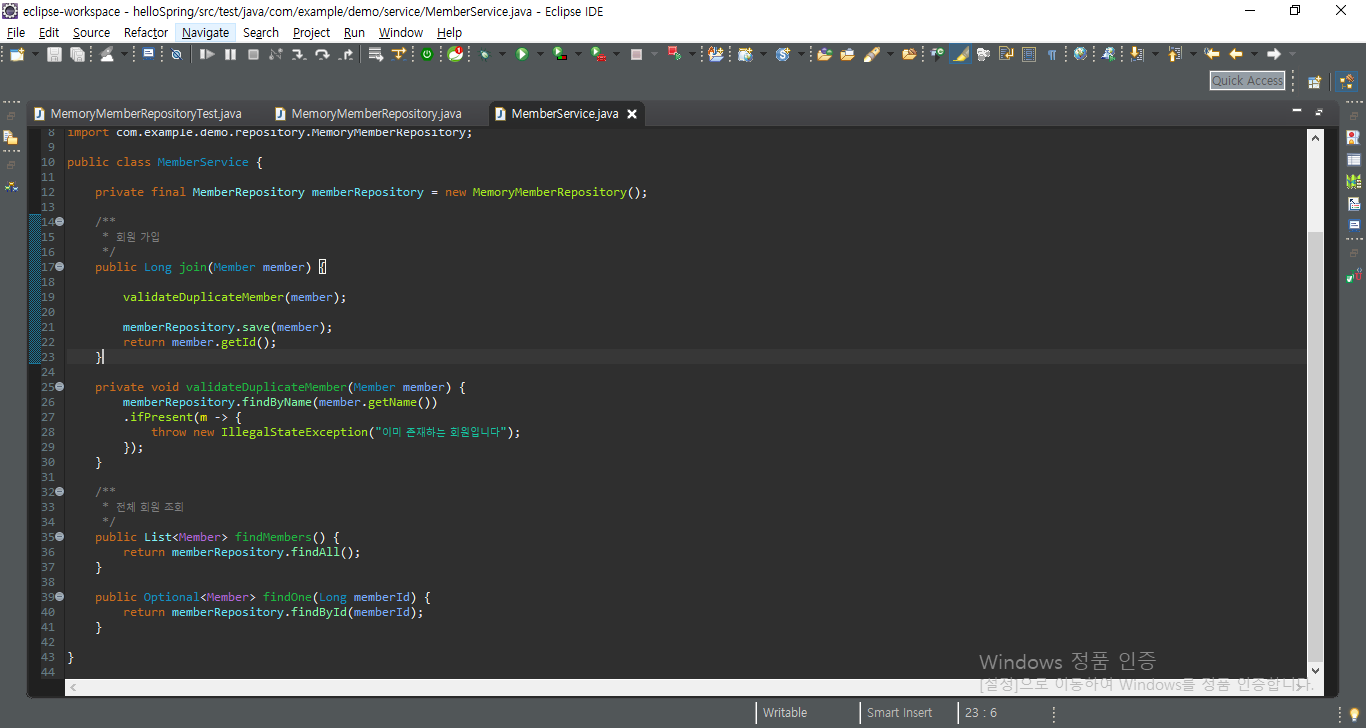1366x728 pixels.
Task: Select the active Java perspective icon
Action: pyautogui.click(x=1346, y=81)
